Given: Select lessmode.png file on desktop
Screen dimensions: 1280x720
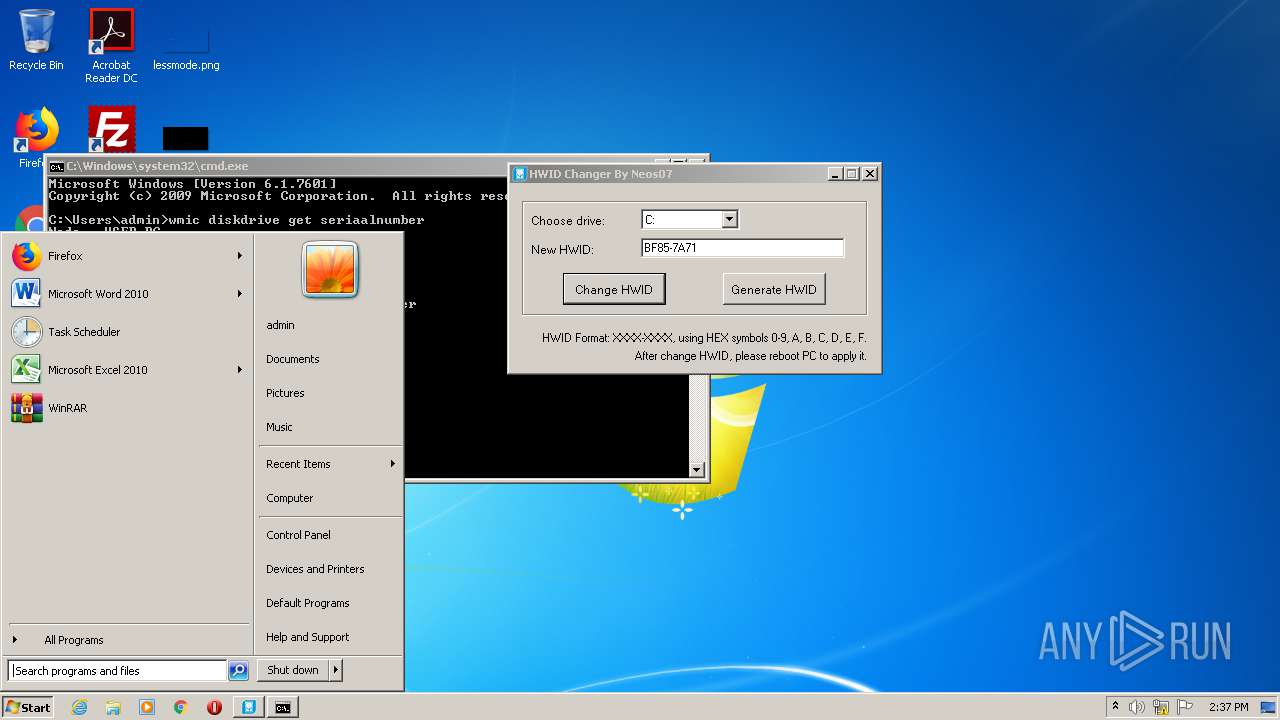Looking at the screenshot, I should (x=186, y=46).
